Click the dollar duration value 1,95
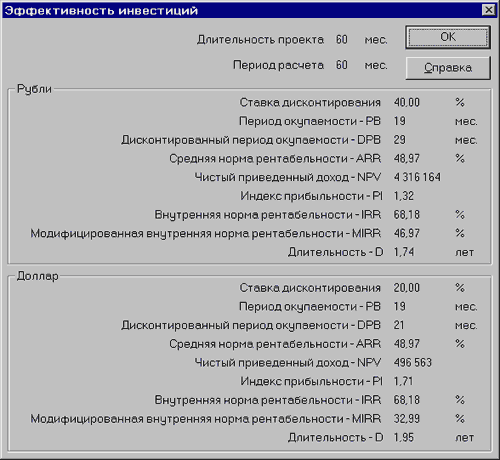 point(404,437)
